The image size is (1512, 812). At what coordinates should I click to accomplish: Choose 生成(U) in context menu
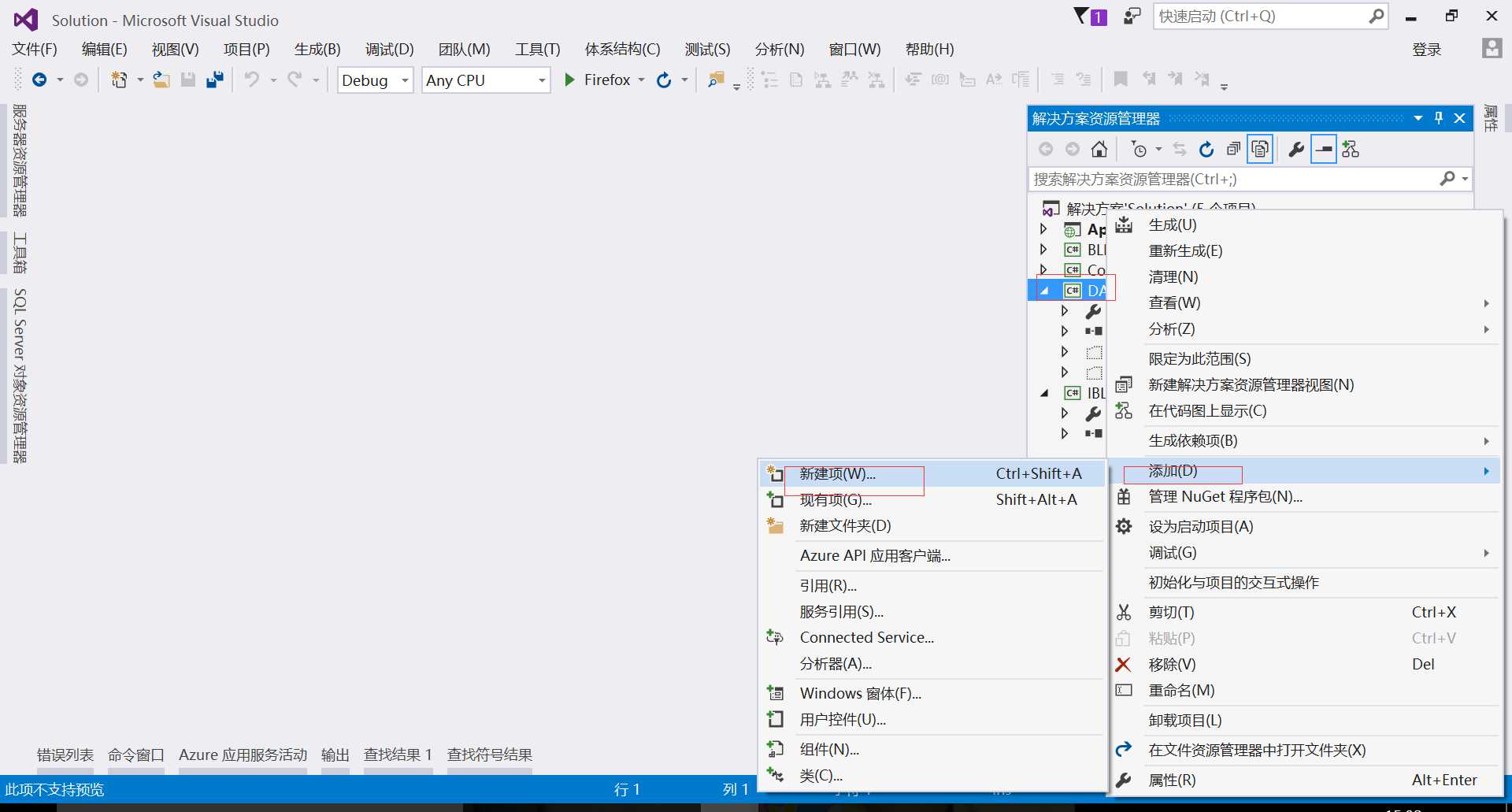click(x=1304, y=225)
